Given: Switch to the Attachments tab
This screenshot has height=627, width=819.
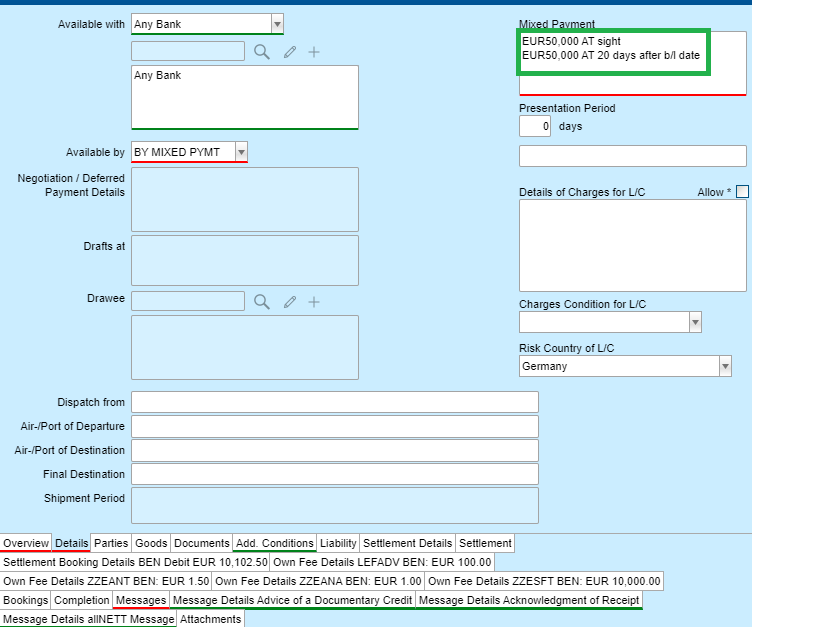Looking at the screenshot, I should coord(210,619).
